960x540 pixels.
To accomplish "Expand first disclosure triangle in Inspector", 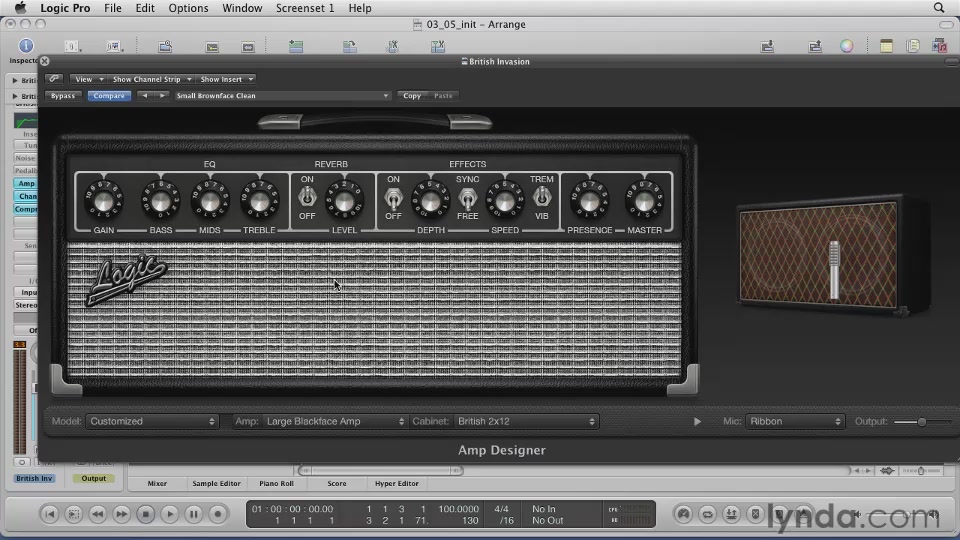I will coord(15,80).
